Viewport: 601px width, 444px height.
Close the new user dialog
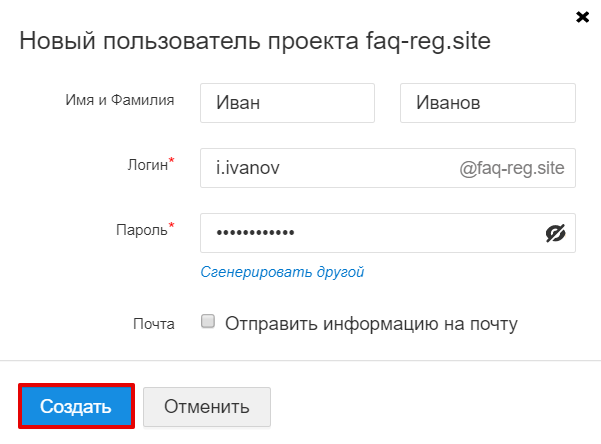[x=581, y=17]
